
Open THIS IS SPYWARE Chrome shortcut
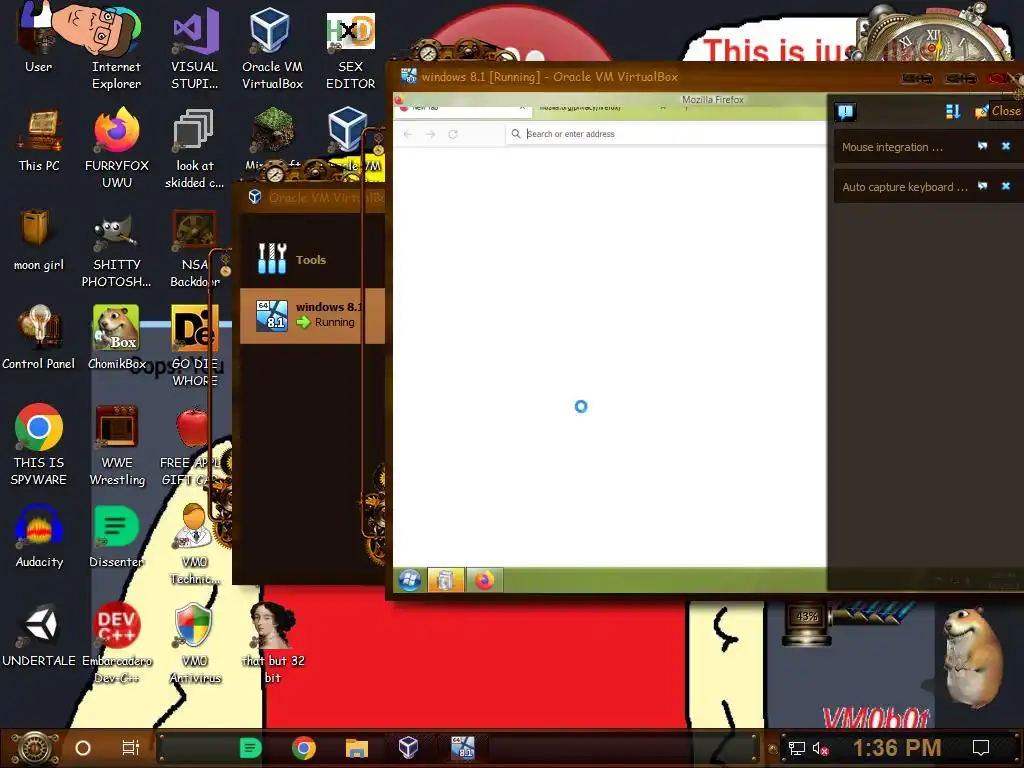[x=39, y=445]
